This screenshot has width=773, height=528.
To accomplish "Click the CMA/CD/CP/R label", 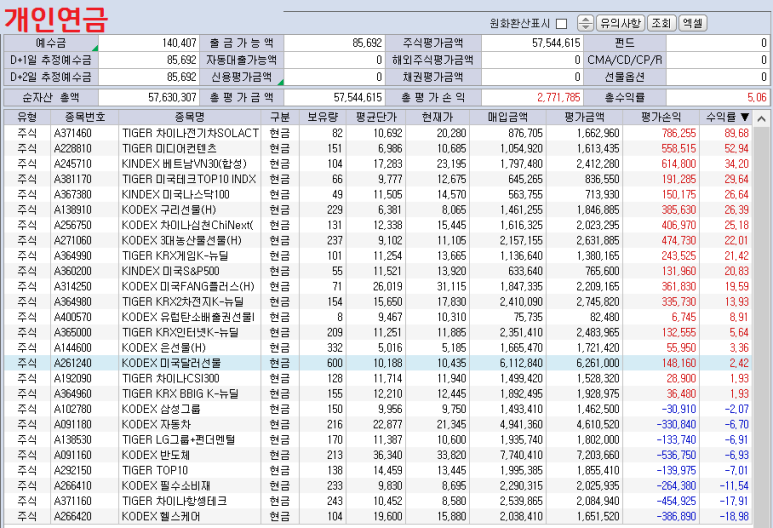I will [625, 60].
